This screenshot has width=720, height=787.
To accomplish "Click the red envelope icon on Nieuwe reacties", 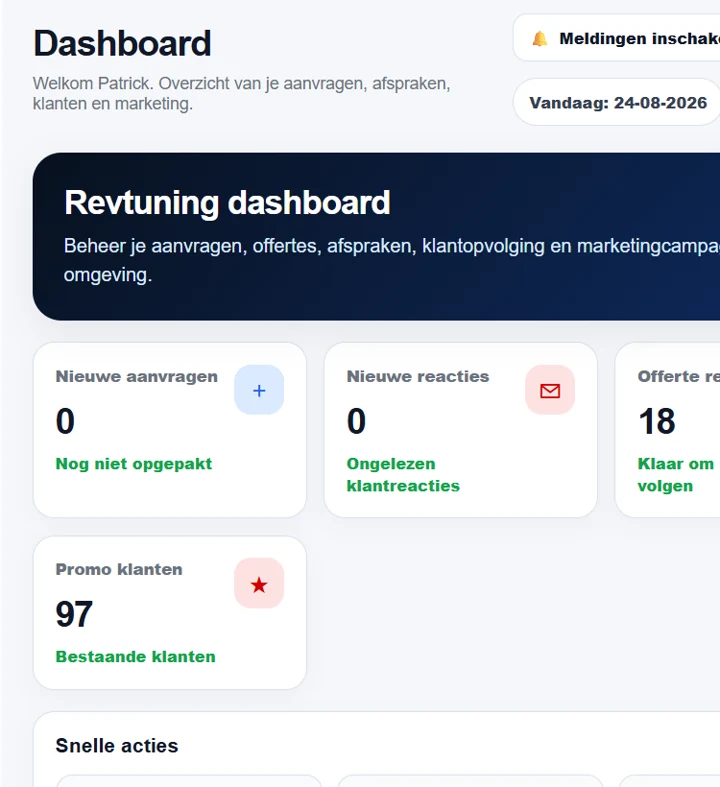I will click(550, 390).
